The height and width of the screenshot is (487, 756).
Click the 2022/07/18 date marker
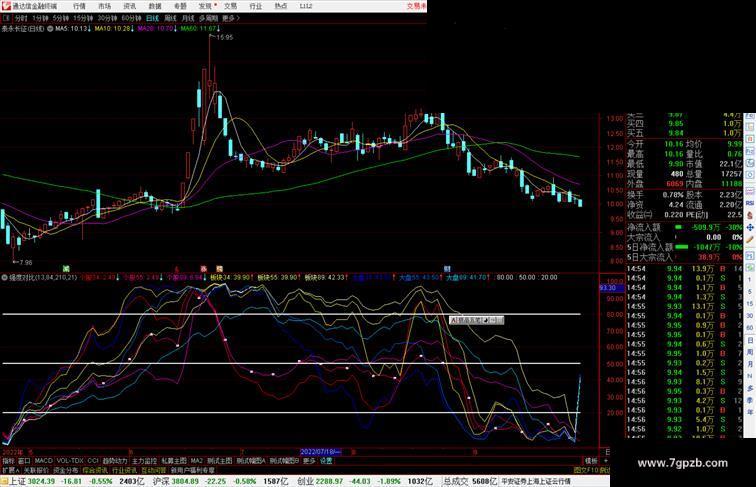[320, 452]
